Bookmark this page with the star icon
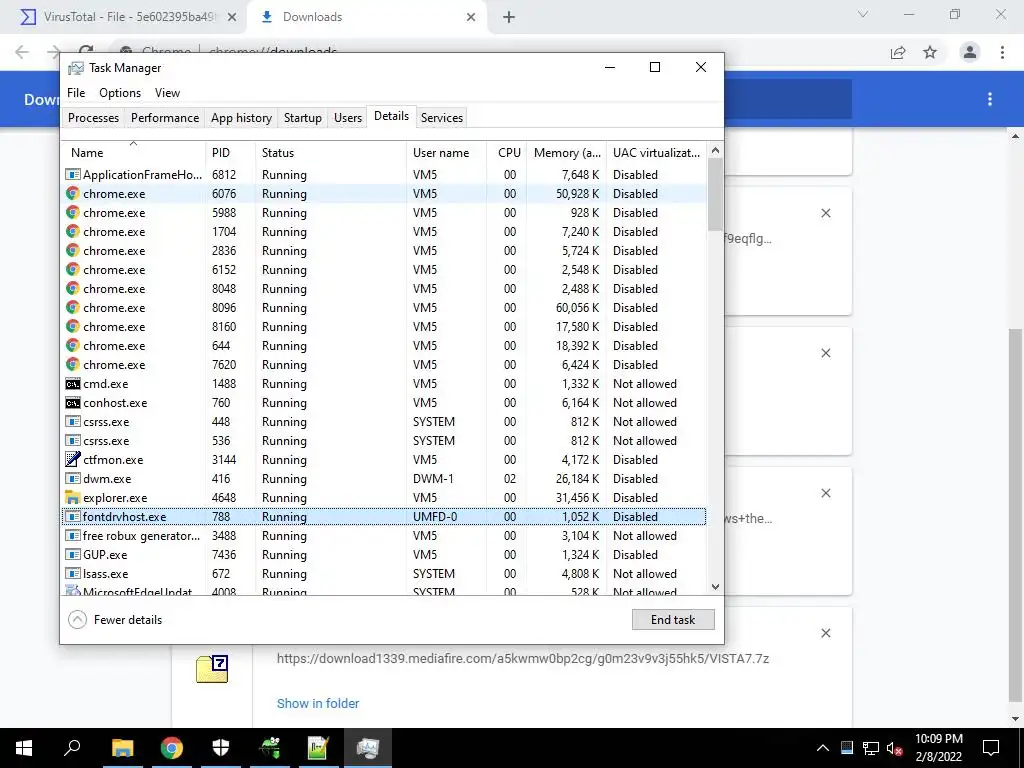 (930, 52)
